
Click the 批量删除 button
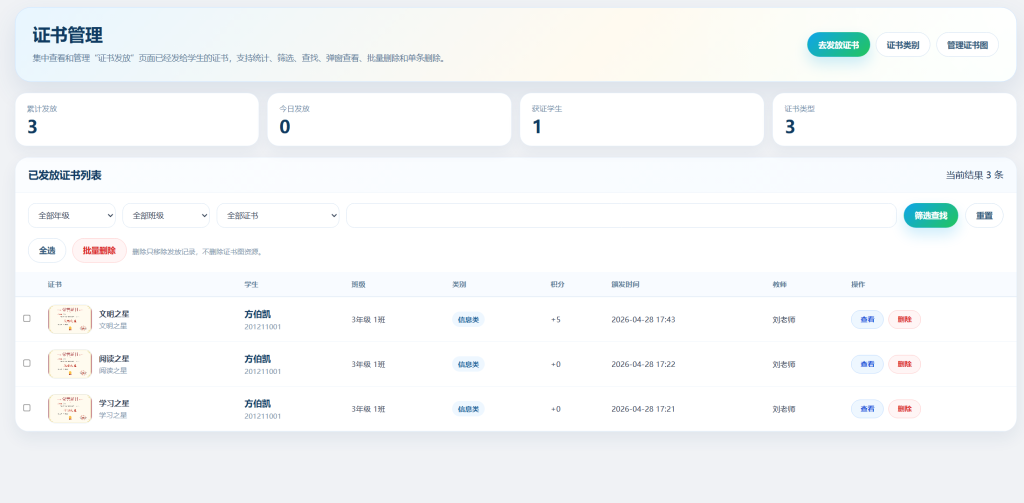coord(99,250)
